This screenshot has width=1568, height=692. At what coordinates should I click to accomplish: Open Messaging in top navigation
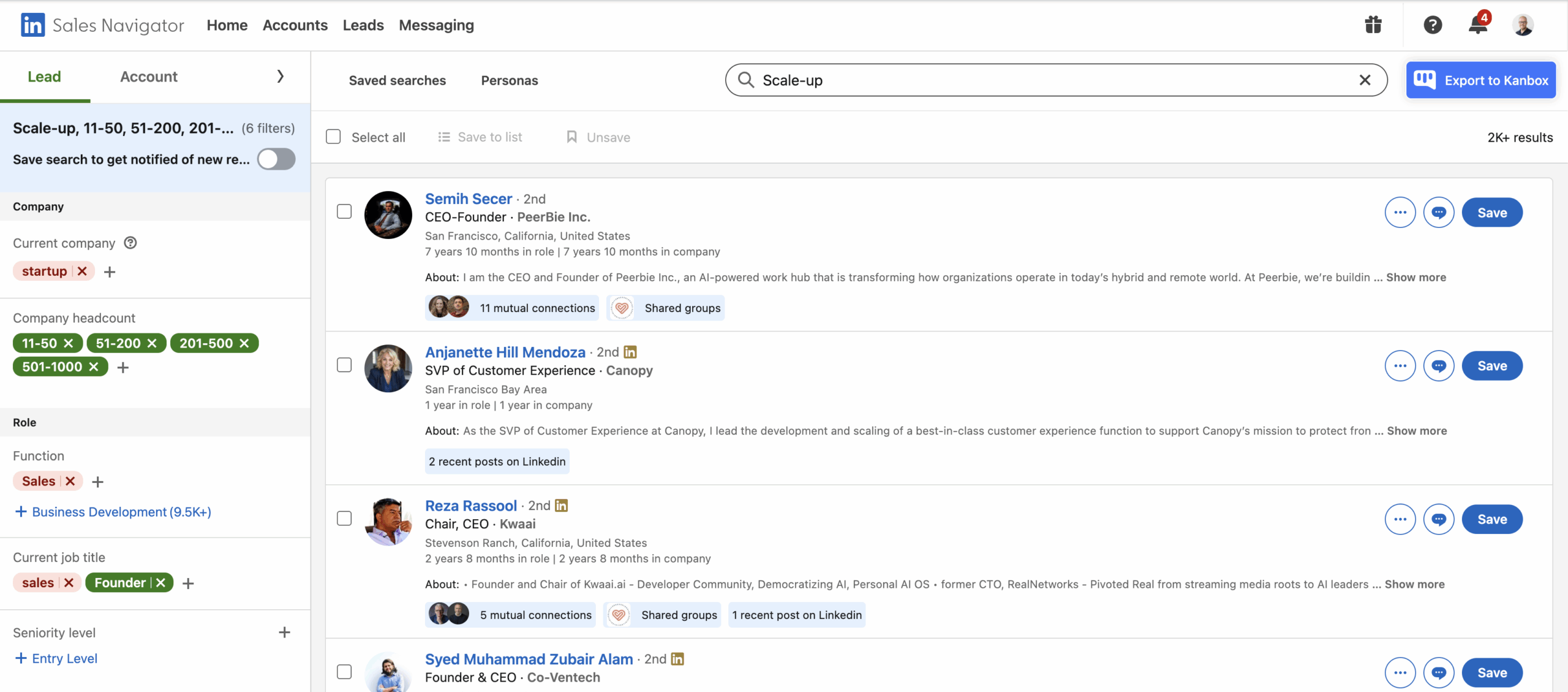point(436,25)
